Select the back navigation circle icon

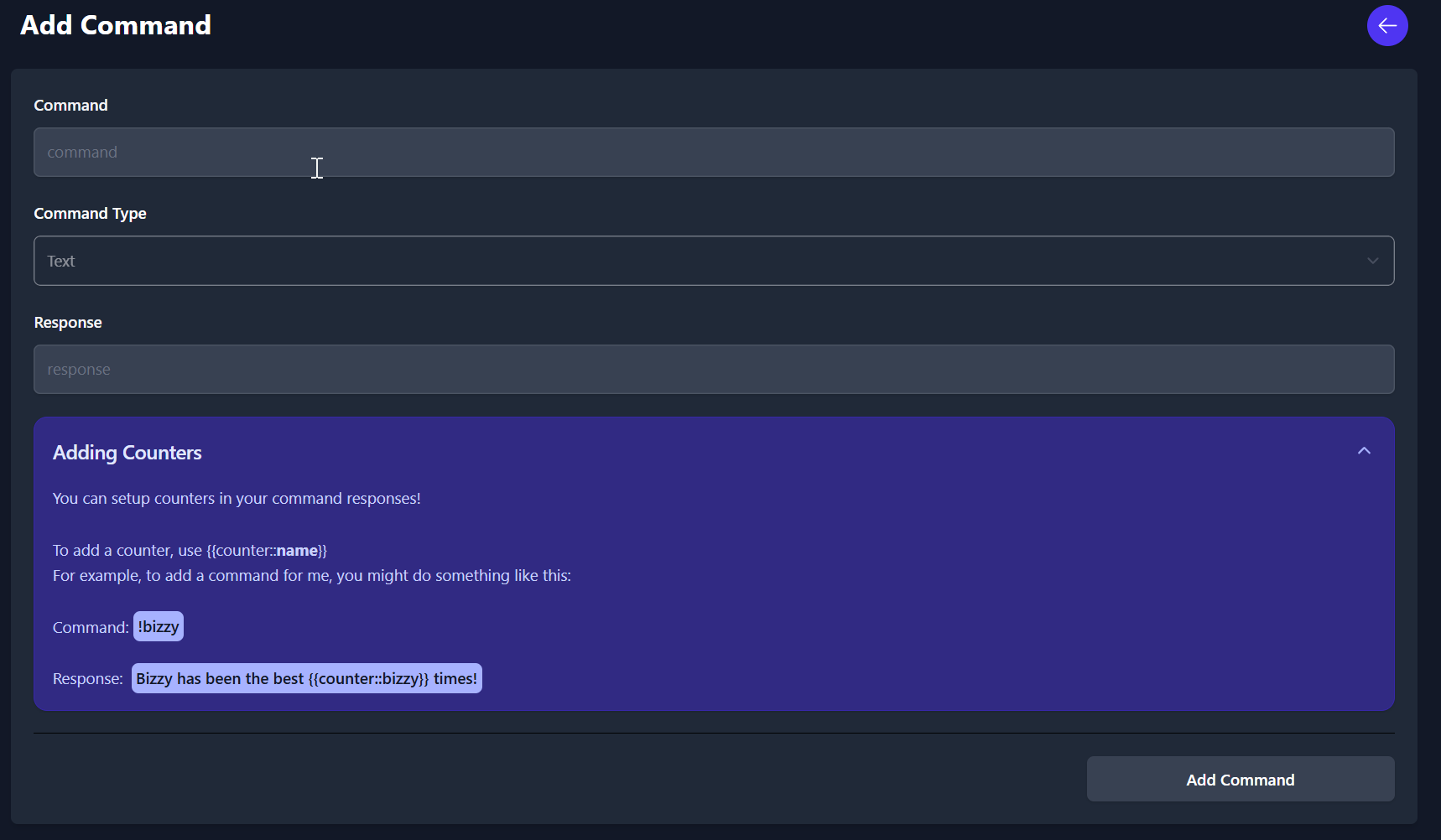tap(1386, 25)
